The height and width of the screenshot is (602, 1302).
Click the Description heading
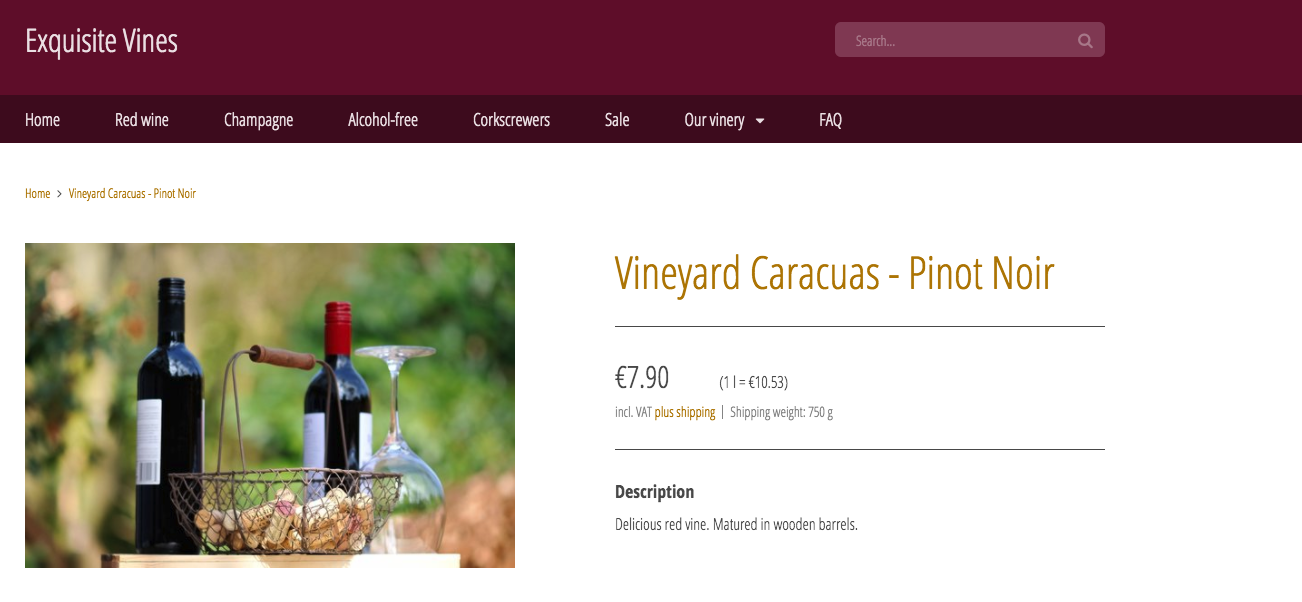654,492
